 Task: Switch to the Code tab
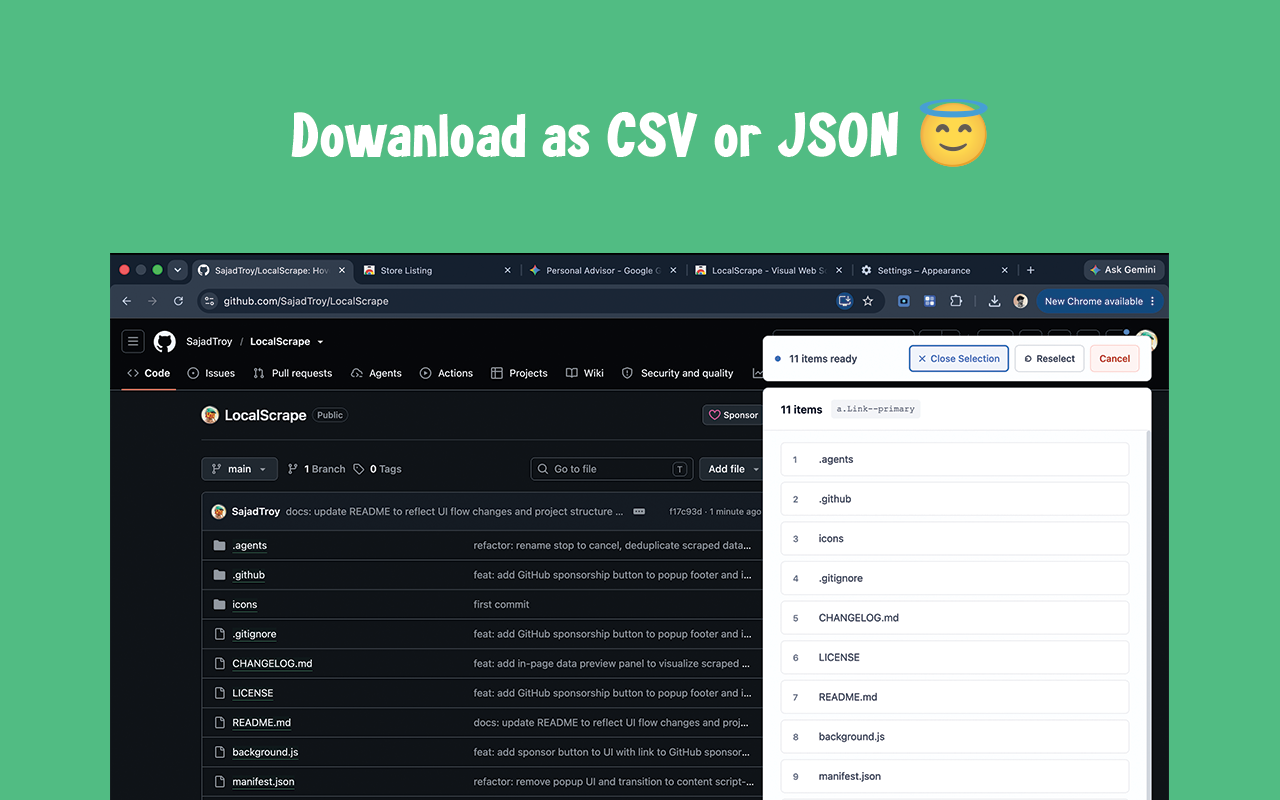point(149,373)
